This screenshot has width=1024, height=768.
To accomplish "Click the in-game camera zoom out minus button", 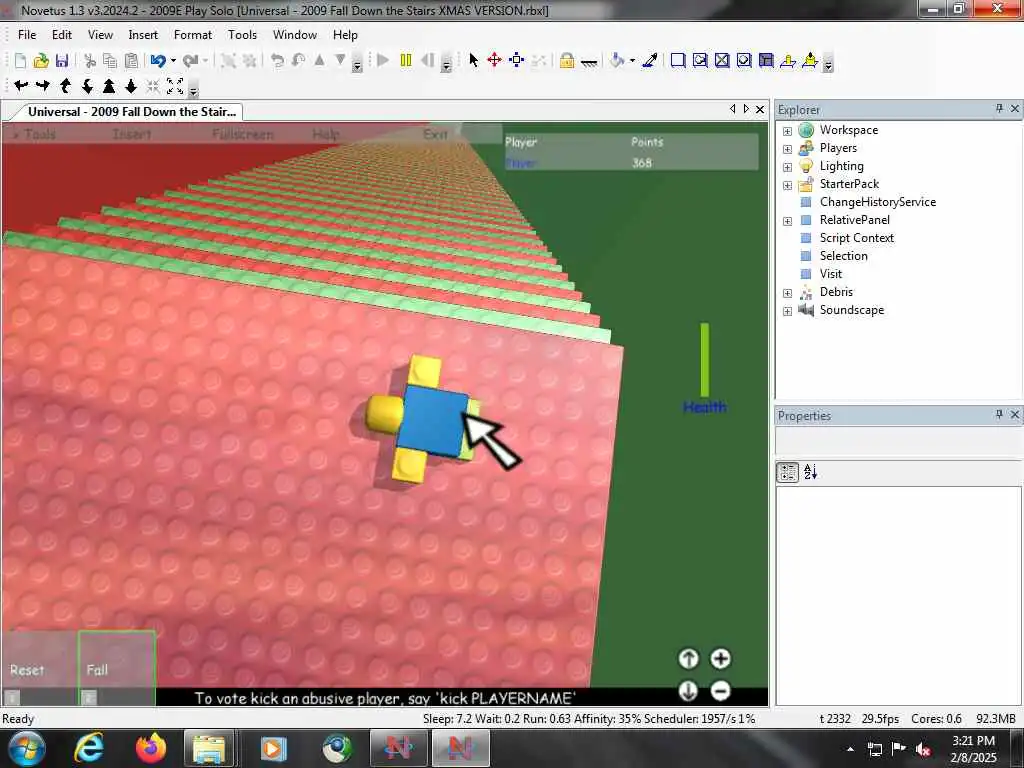I will pyautogui.click(x=720, y=690).
